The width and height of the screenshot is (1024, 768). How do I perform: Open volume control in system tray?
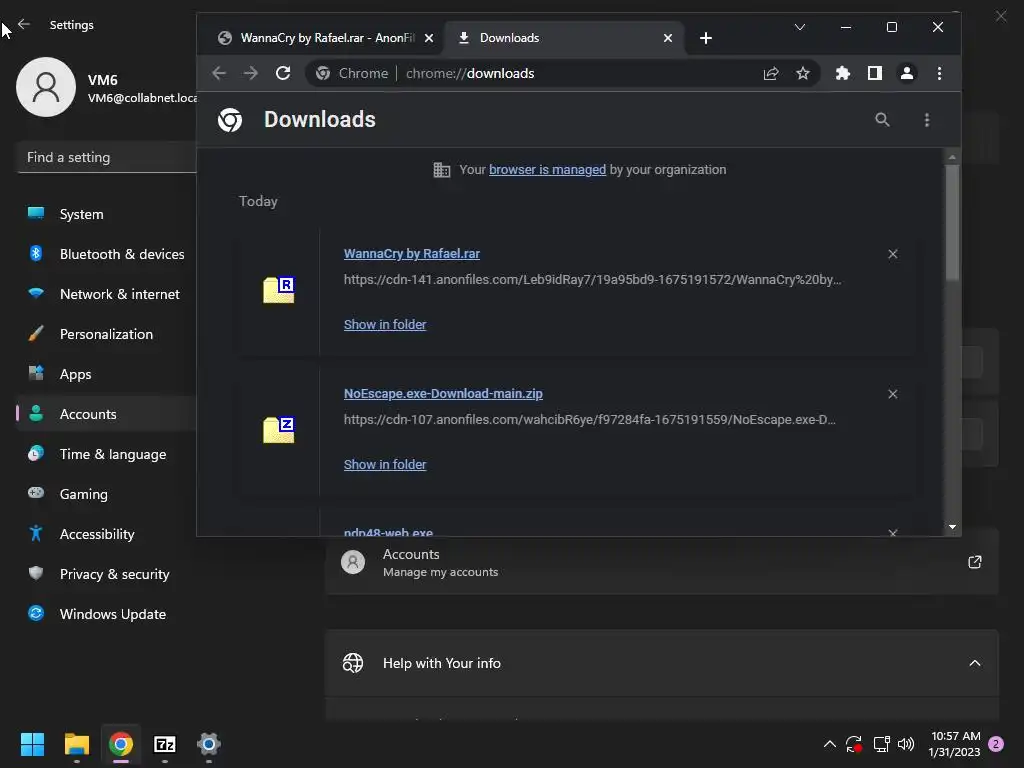[906, 744]
